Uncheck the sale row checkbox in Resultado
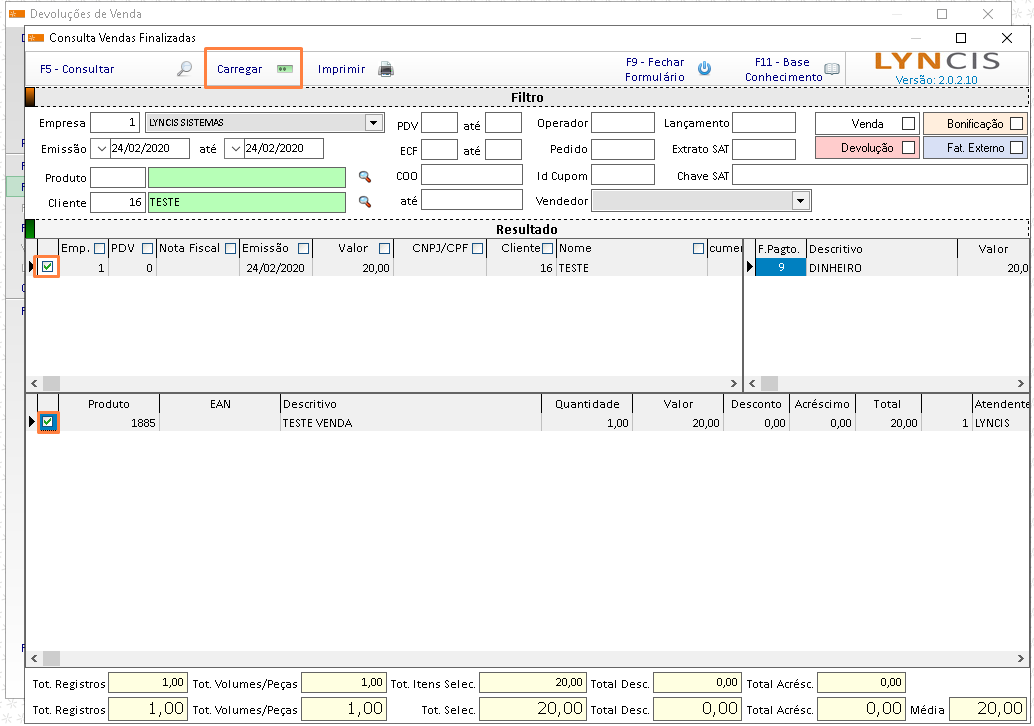1034x726 pixels. pyautogui.click(x=47, y=267)
